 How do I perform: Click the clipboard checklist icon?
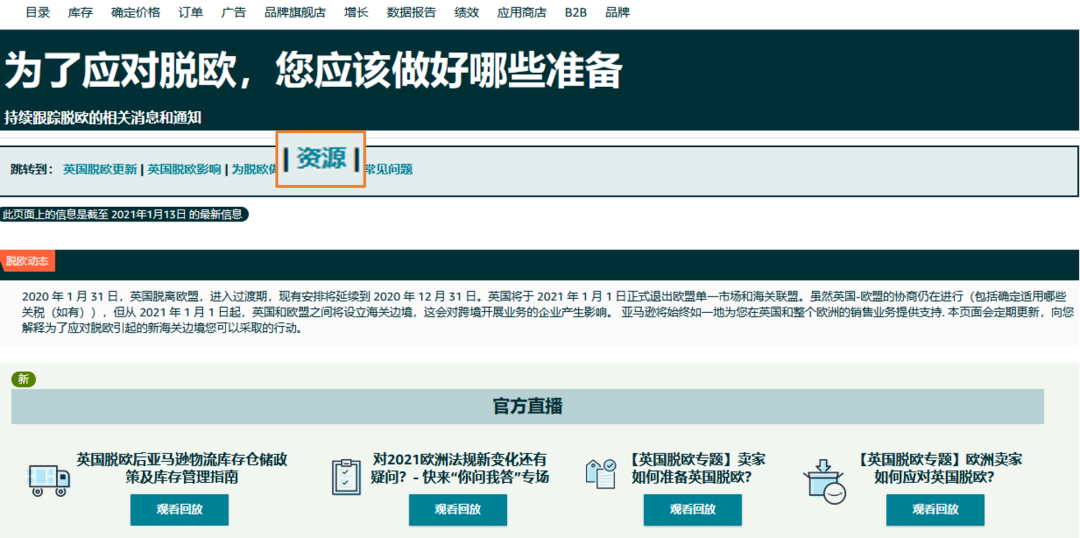pyautogui.click(x=346, y=477)
